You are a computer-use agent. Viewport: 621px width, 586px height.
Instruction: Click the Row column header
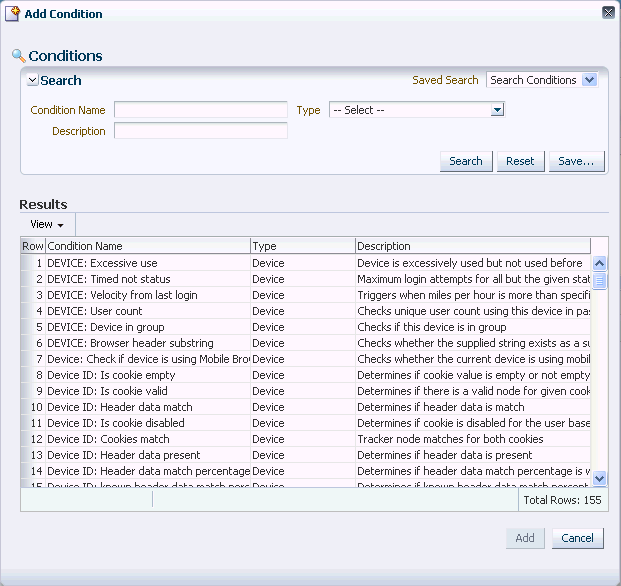point(33,246)
